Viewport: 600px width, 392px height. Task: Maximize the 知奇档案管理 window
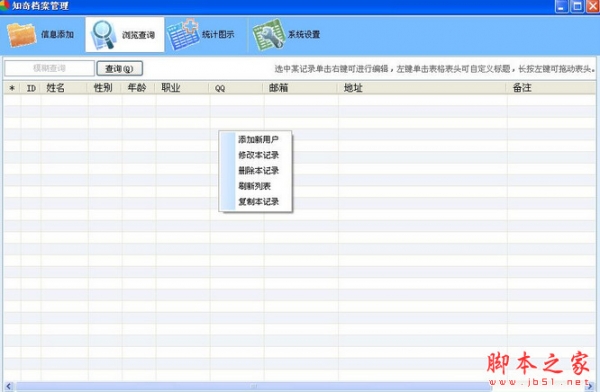[x=577, y=6]
